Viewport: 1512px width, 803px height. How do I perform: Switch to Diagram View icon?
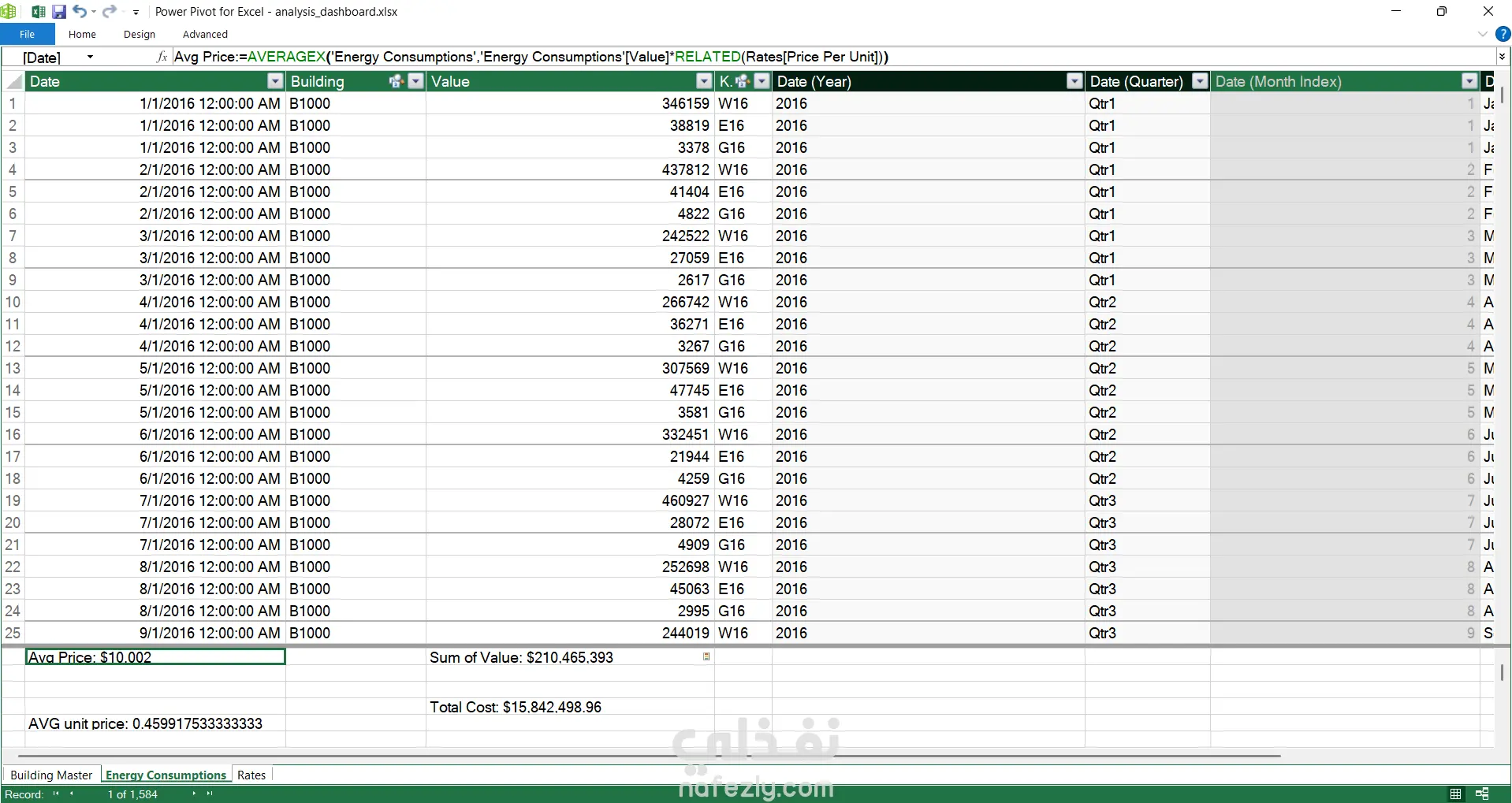[1482, 794]
